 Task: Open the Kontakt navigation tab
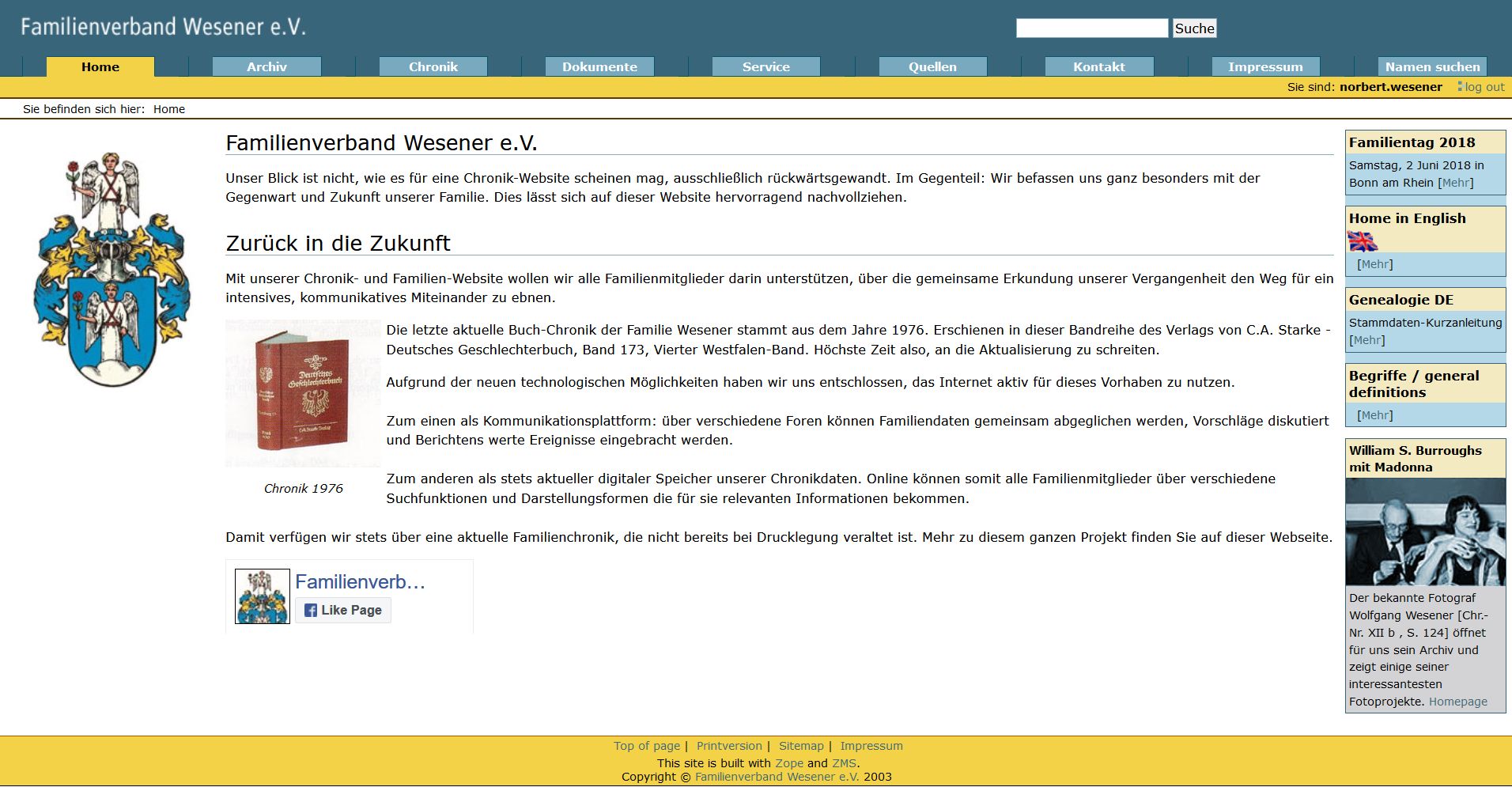click(x=1099, y=67)
